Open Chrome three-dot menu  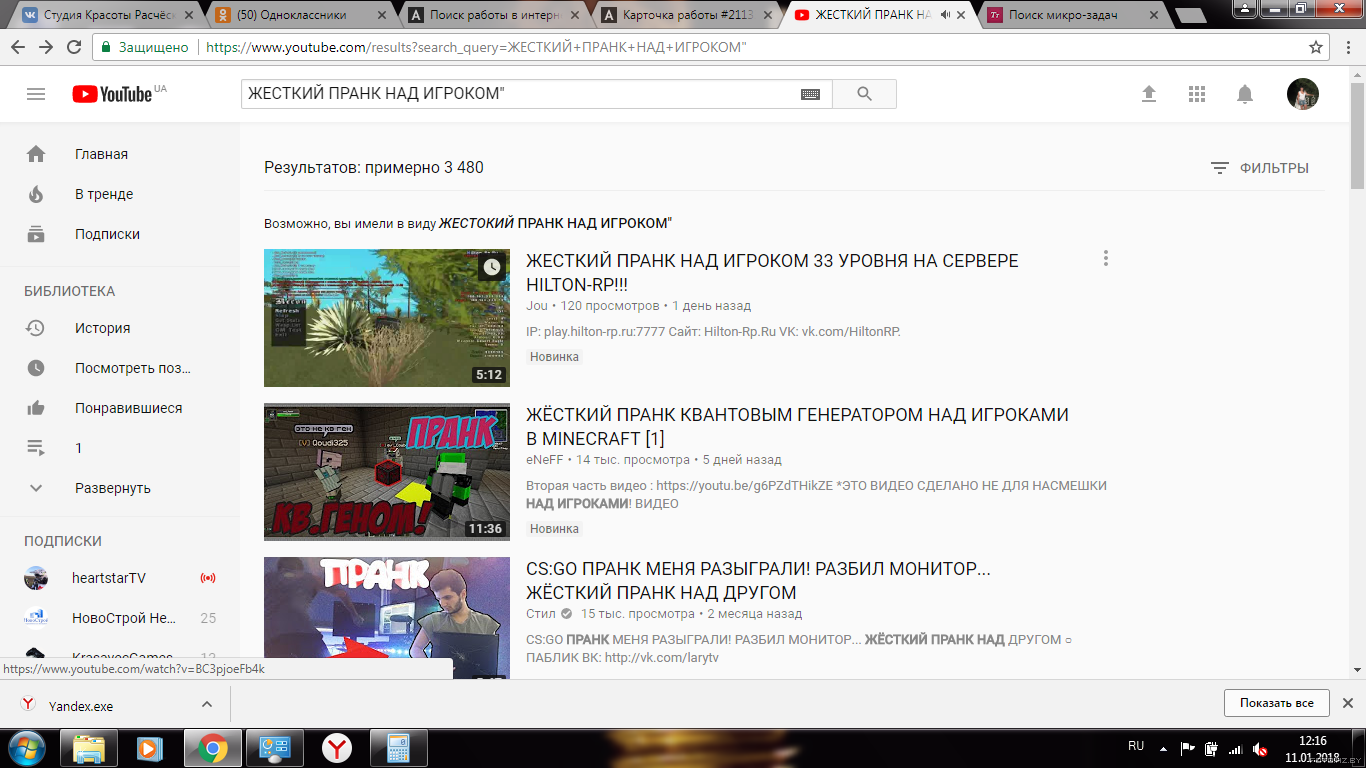tap(1347, 47)
